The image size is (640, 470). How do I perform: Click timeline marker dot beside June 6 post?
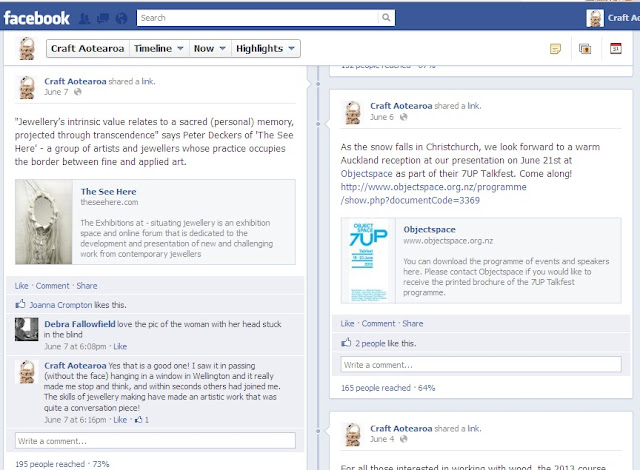(318, 124)
